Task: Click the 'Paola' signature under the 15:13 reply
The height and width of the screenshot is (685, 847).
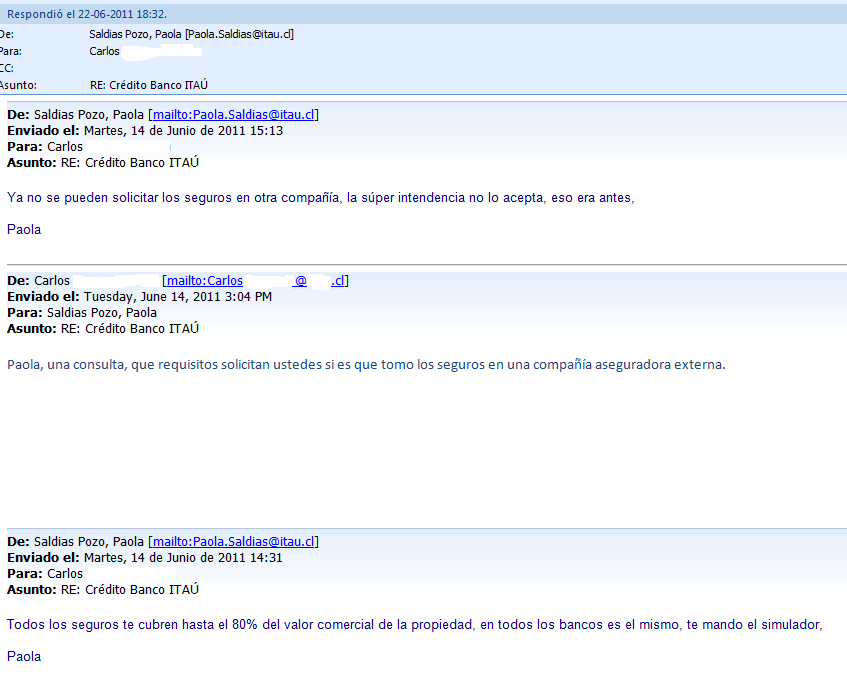Action: 24,229
